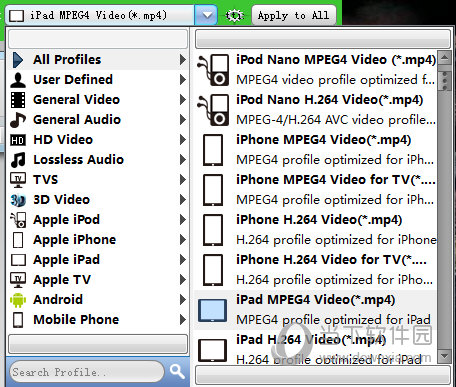Click the iPhone MPEG4 Video profile icon

(213, 150)
